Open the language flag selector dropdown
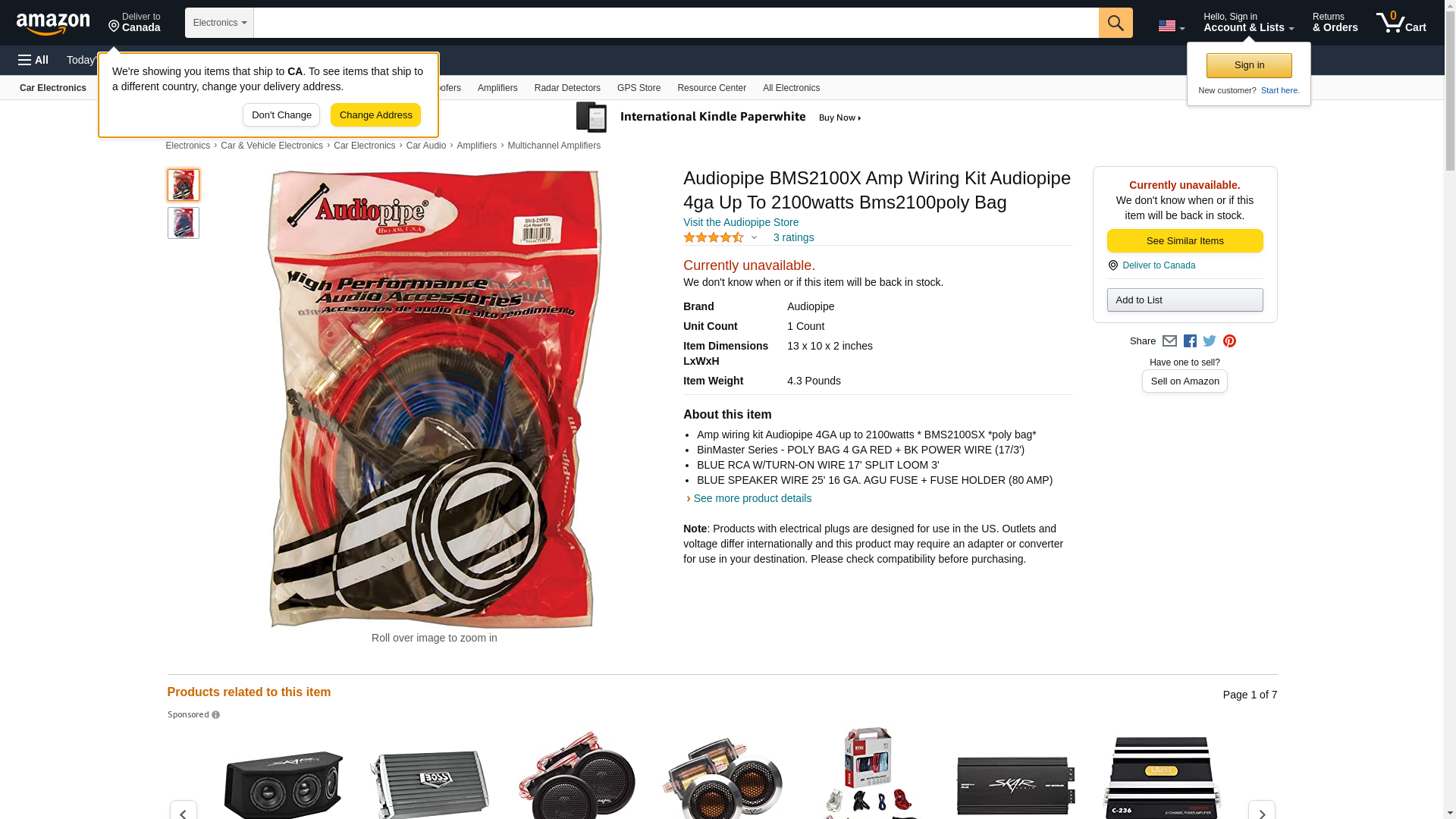 click(1172, 26)
